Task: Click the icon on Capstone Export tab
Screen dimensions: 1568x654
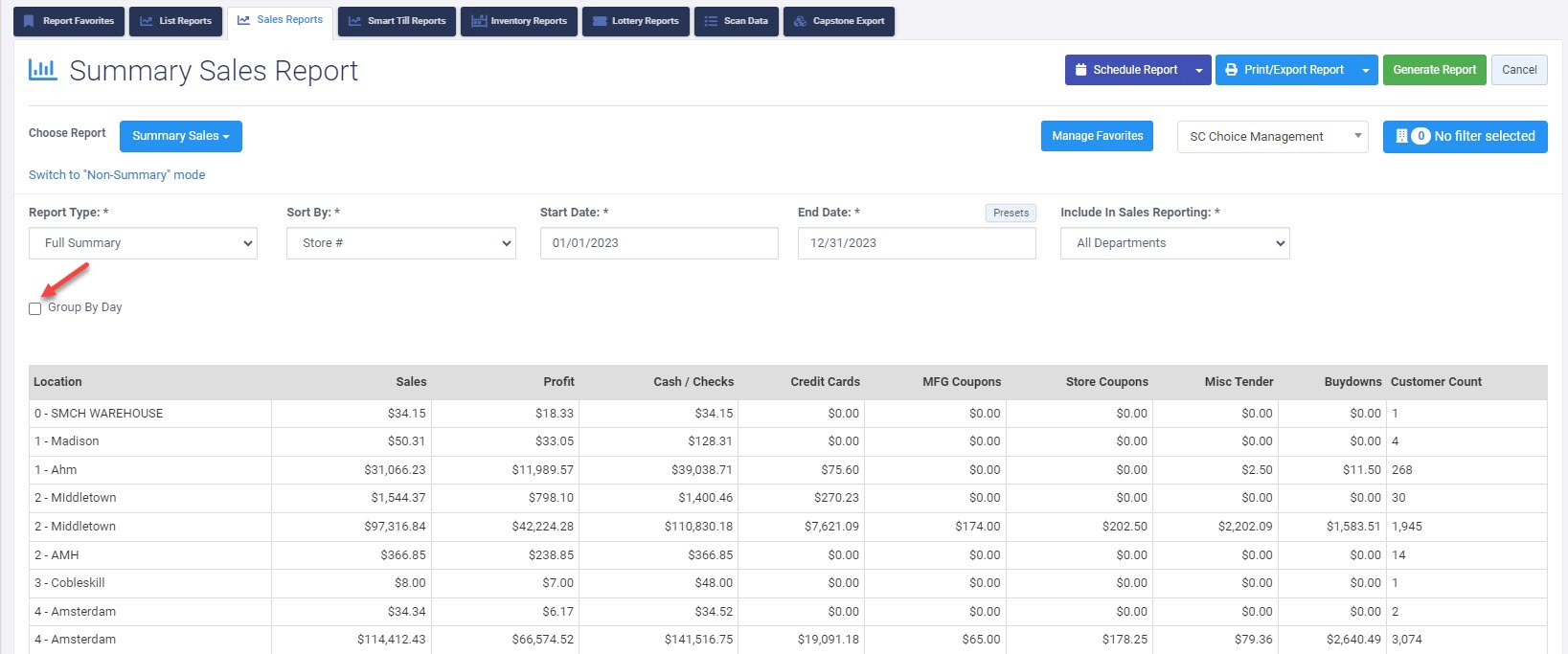Action: tap(800, 21)
